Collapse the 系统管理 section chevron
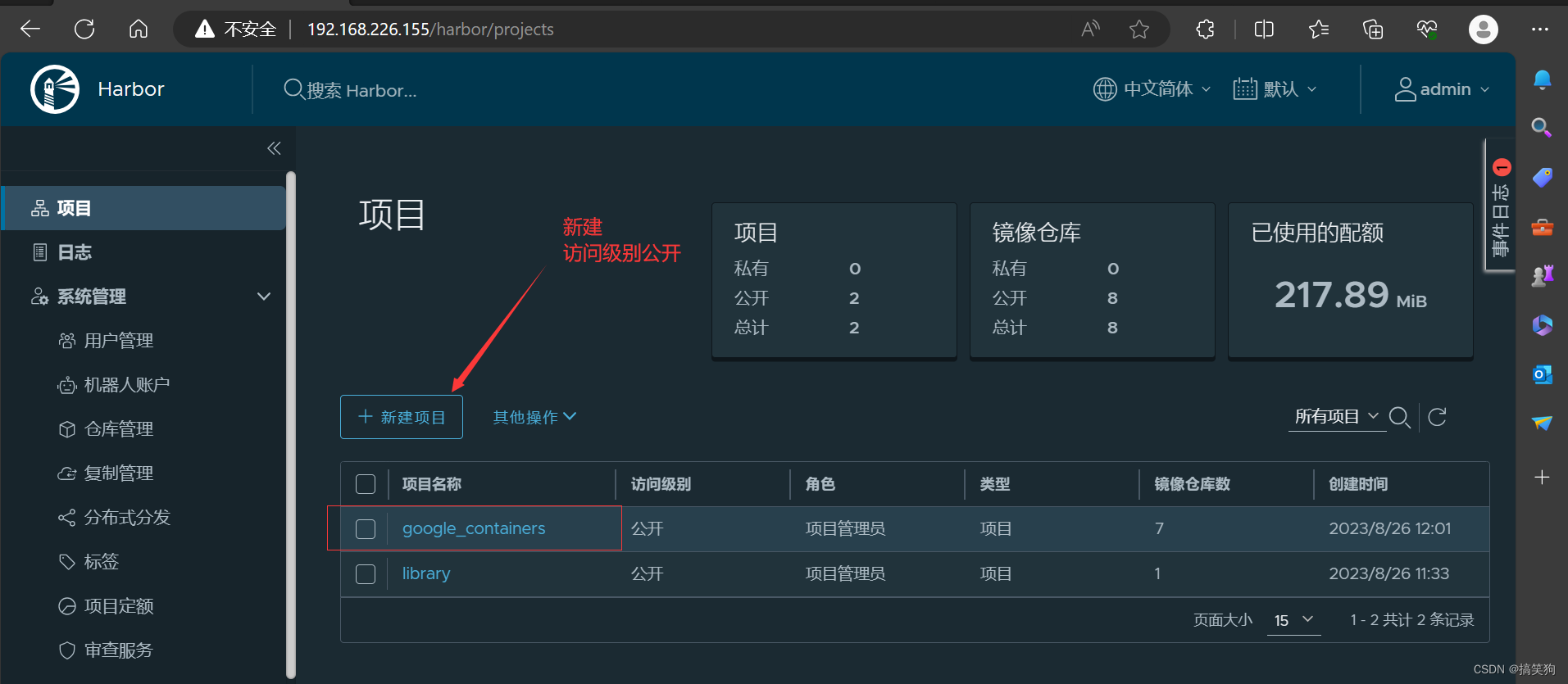The width and height of the screenshot is (1568, 684). [x=264, y=297]
